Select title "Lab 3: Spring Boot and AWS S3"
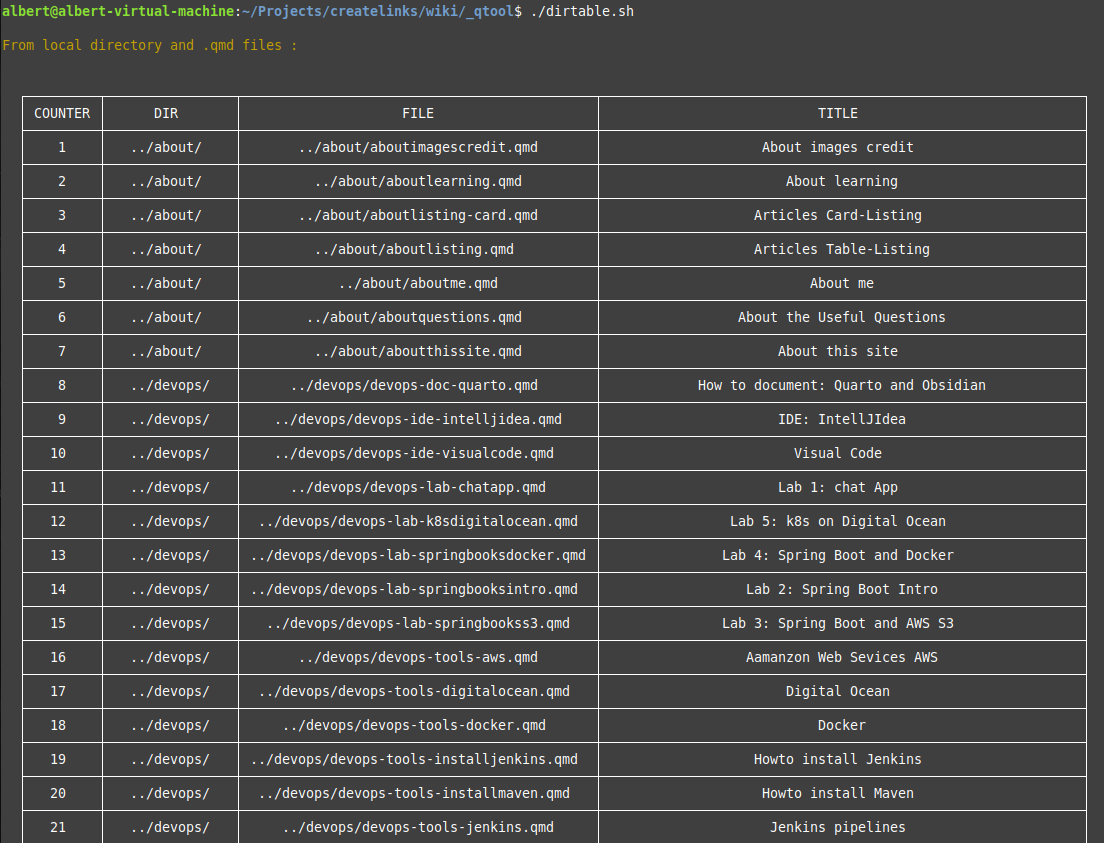1104x843 pixels. (838, 623)
